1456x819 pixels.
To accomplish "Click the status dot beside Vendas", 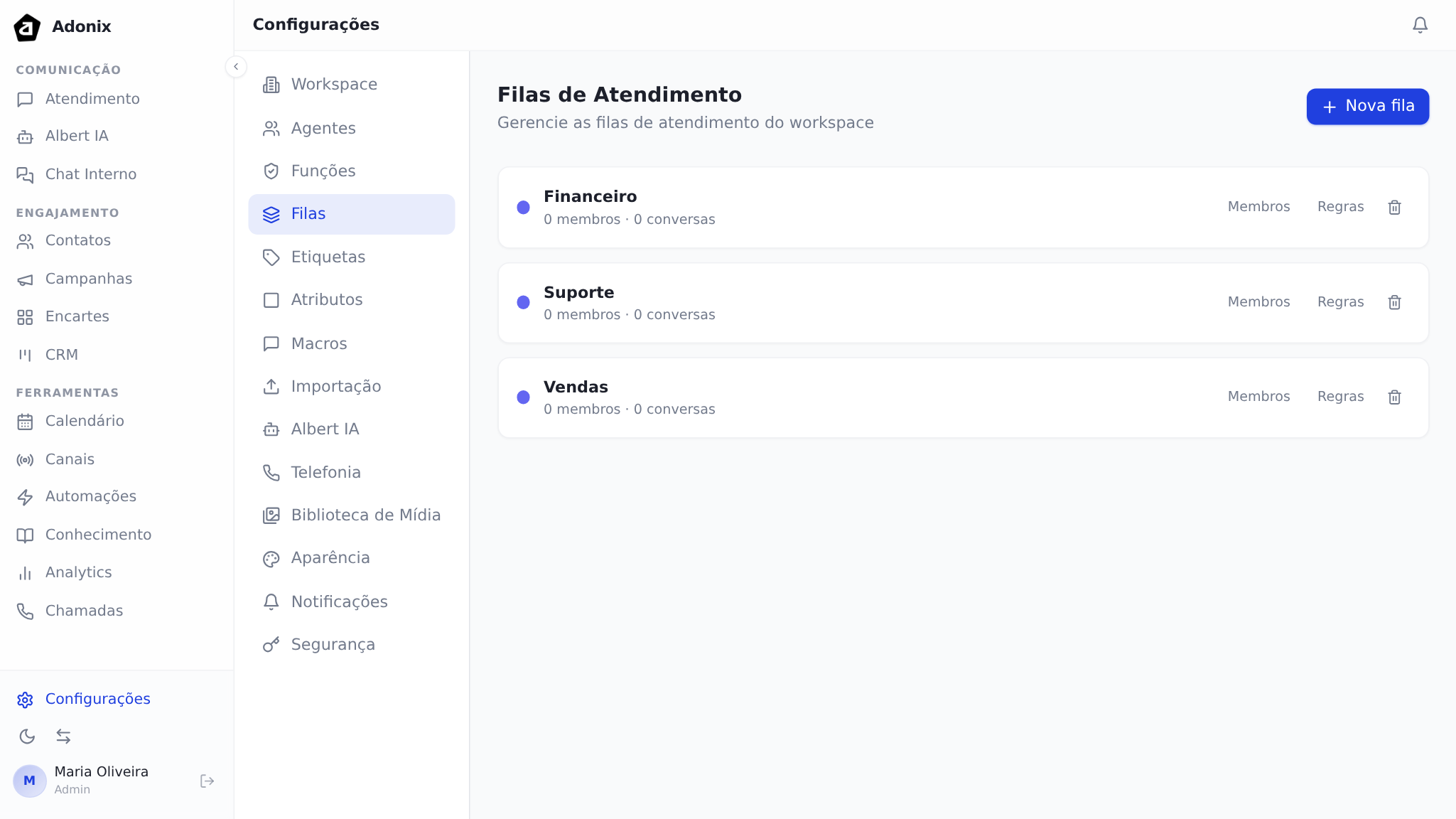I will [x=524, y=397].
